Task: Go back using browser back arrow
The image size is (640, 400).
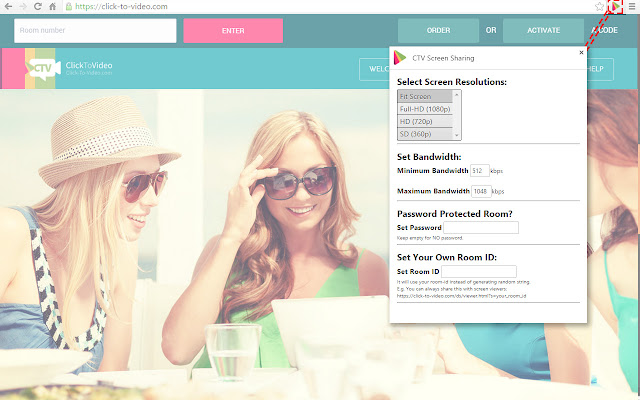Action: [8, 7]
